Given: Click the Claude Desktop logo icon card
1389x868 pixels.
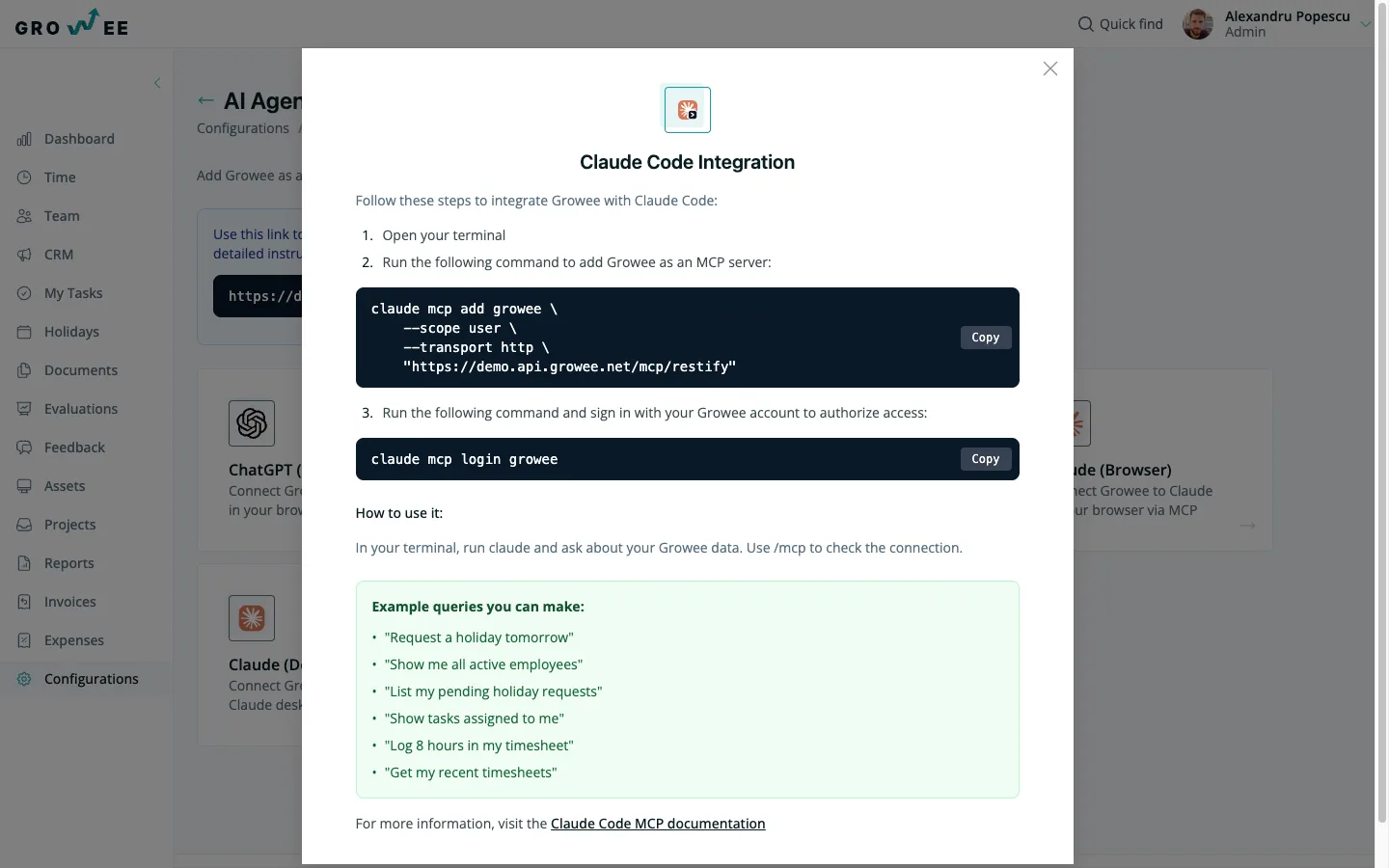Looking at the screenshot, I should [x=252, y=618].
